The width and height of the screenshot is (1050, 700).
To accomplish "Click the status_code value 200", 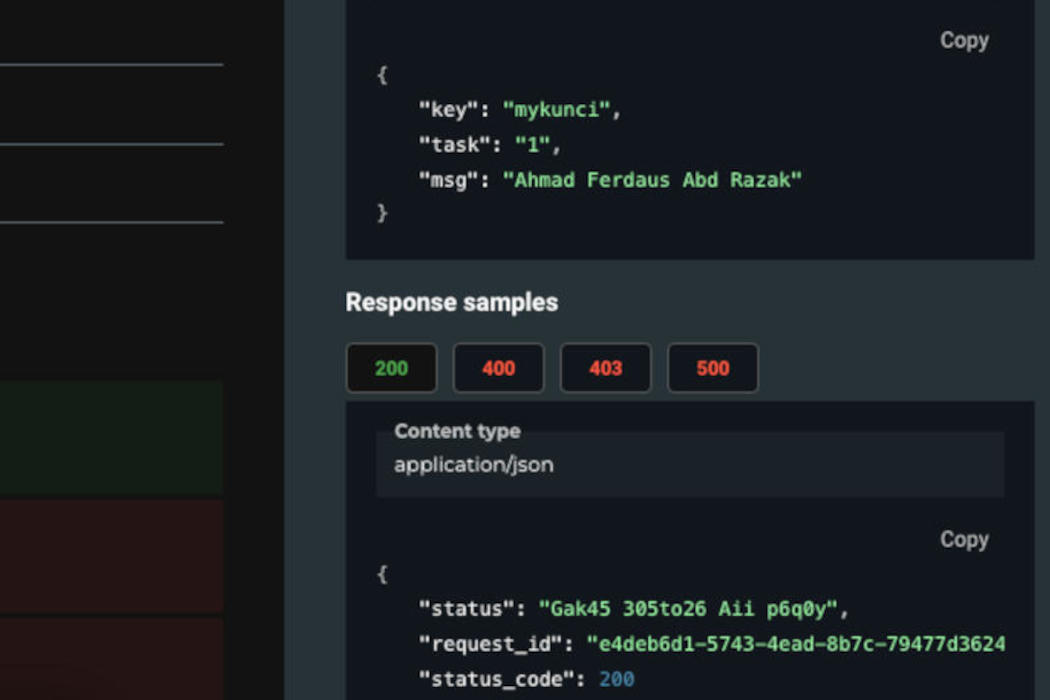I will (616, 679).
